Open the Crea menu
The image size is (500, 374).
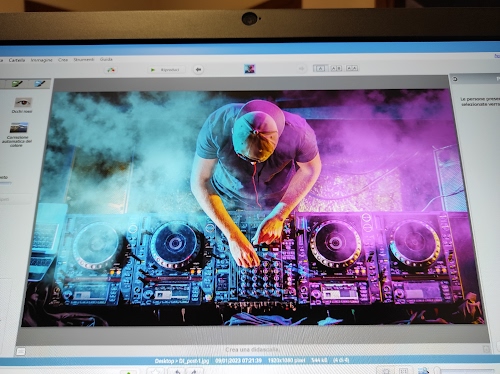tap(63, 60)
